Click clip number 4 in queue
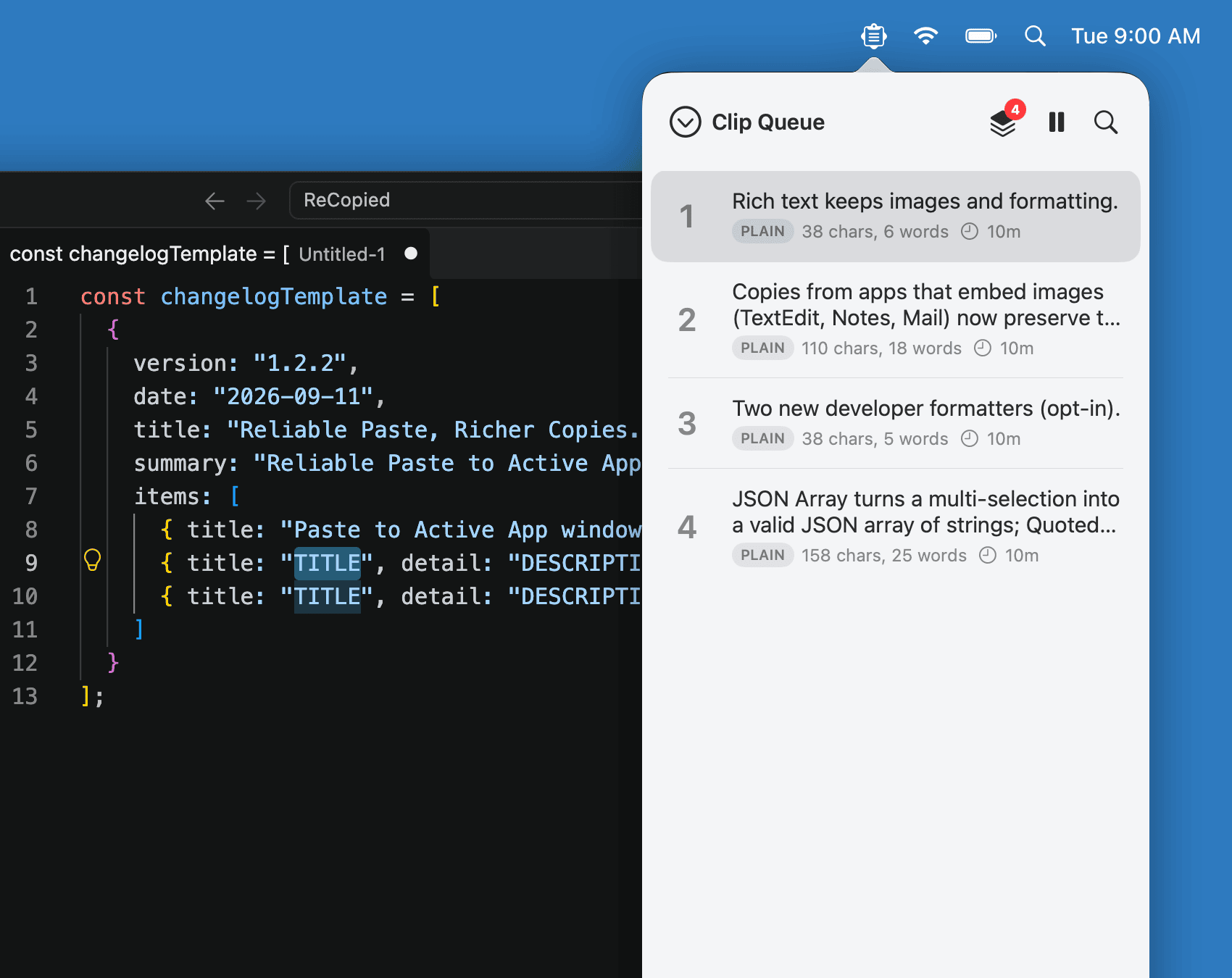The height and width of the screenshot is (978, 1232). coord(687,527)
